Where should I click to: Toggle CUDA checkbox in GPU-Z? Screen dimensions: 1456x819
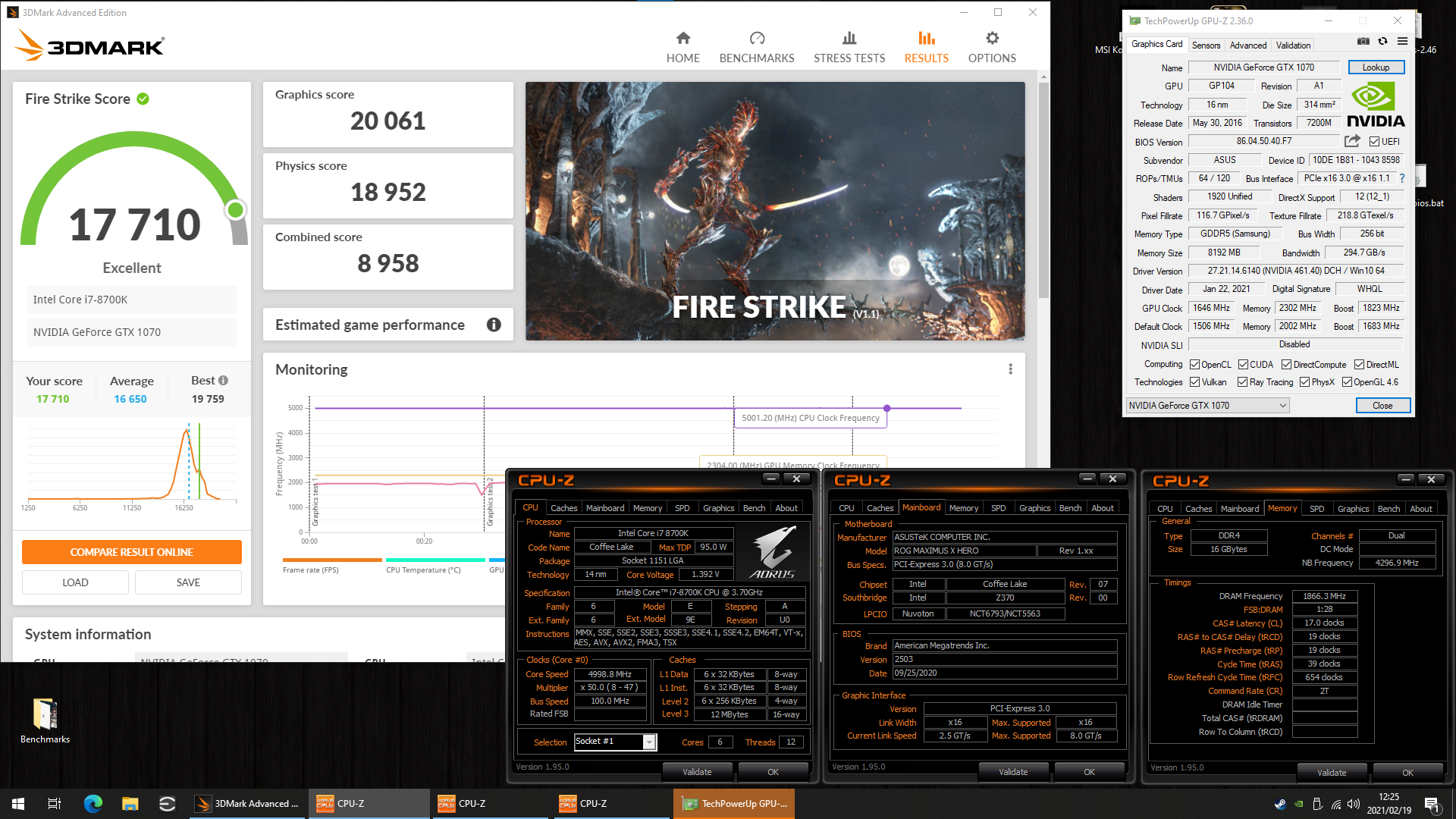click(x=1243, y=365)
